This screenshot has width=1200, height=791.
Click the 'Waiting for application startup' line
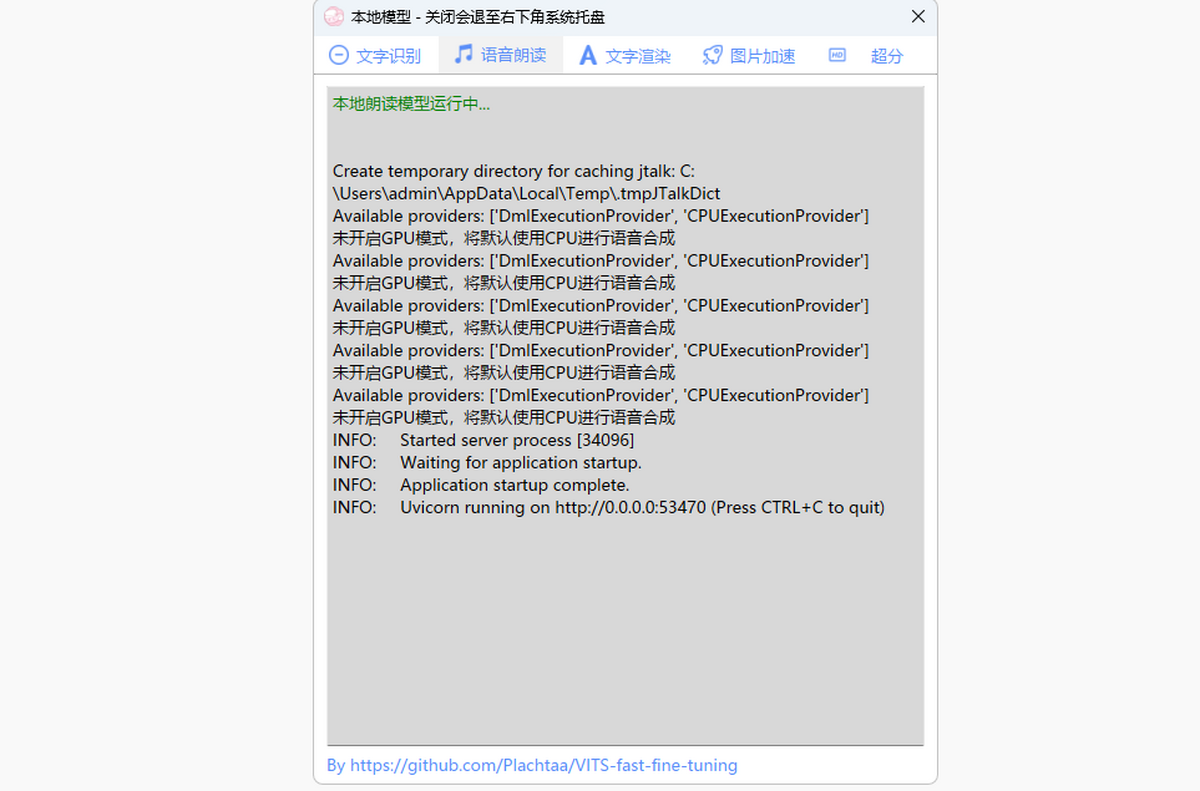tap(487, 463)
